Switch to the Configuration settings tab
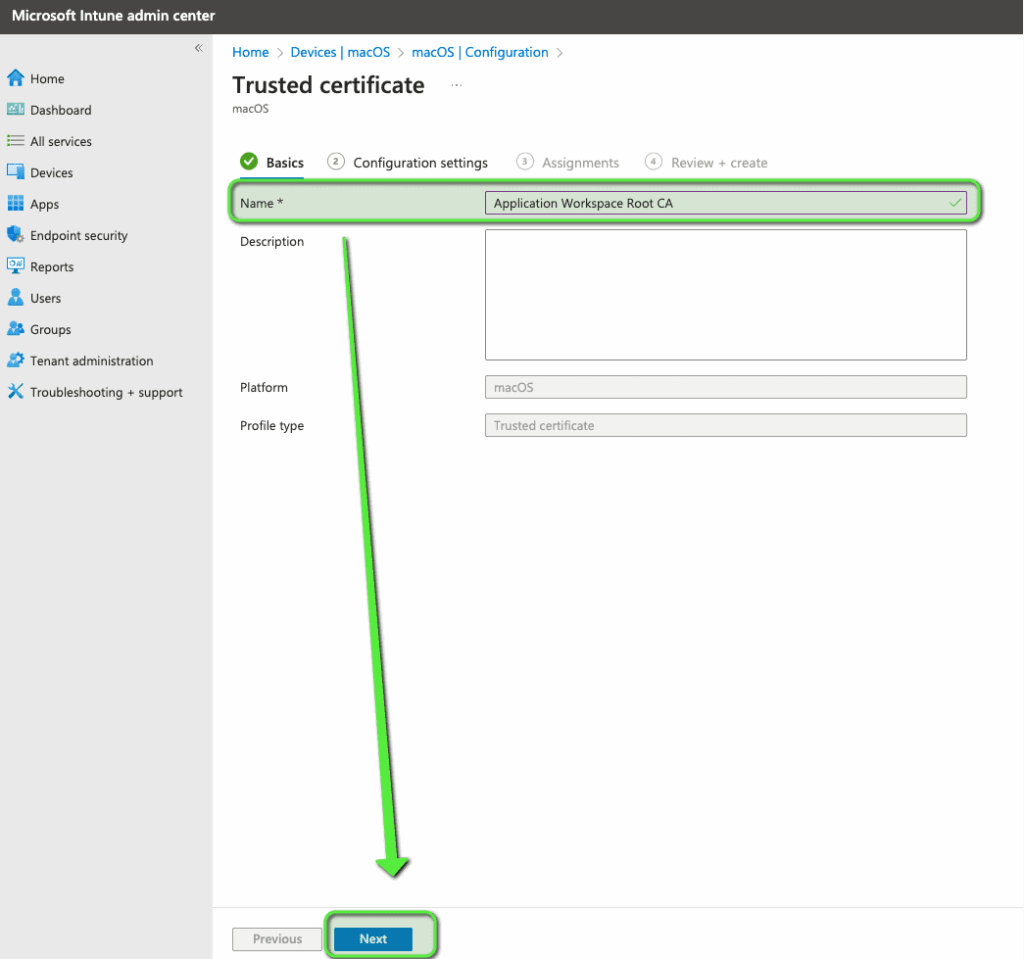The height and width of the screenshot is (959, 1024). click(420, 162)
